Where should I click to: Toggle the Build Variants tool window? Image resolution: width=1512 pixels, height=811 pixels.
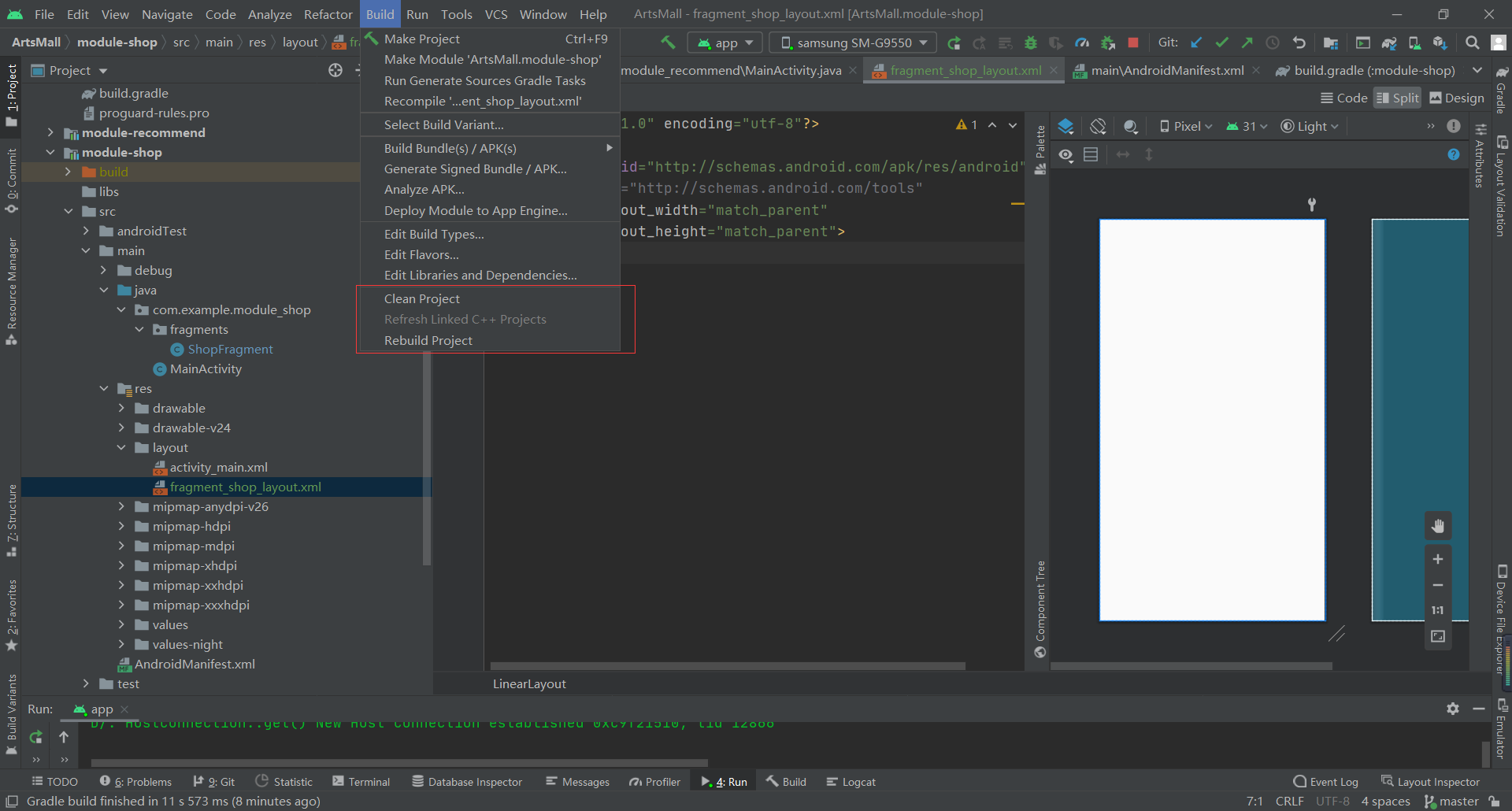11,714
